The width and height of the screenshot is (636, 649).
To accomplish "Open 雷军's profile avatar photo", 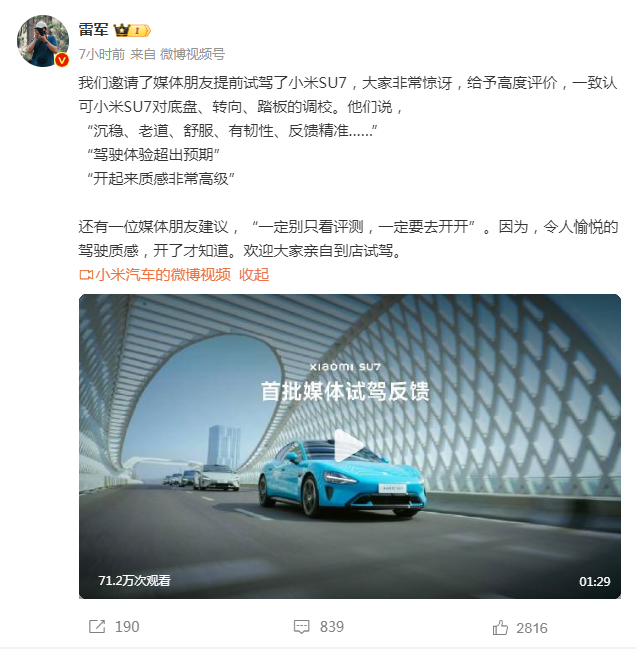I will click(x=43, y=41).
